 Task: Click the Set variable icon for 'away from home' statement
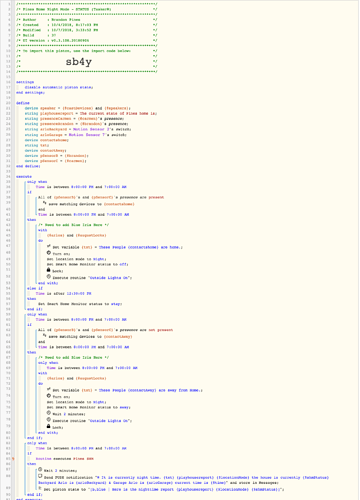pos(49,389)
